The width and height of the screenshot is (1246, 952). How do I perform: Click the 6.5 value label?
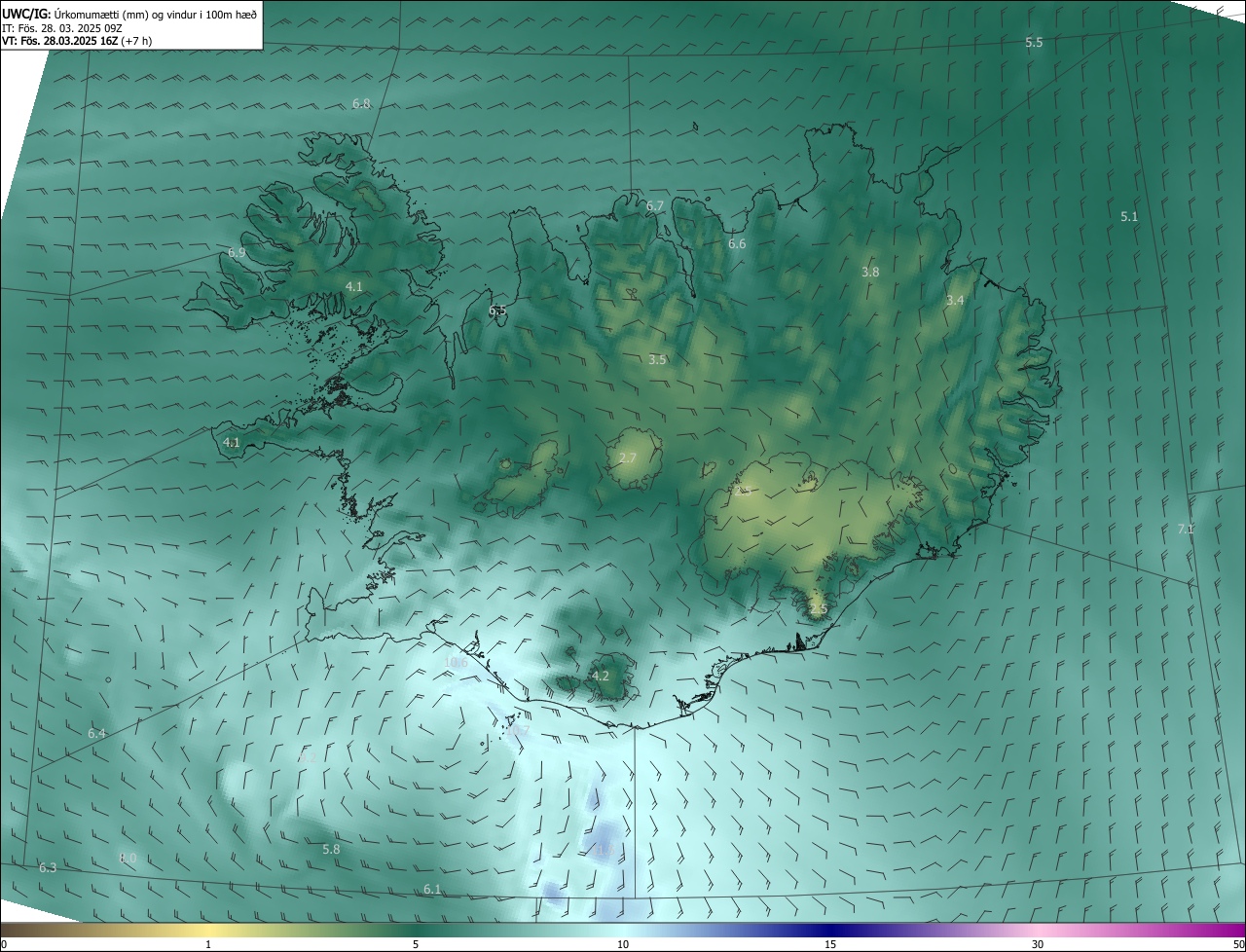click(497, 311)
